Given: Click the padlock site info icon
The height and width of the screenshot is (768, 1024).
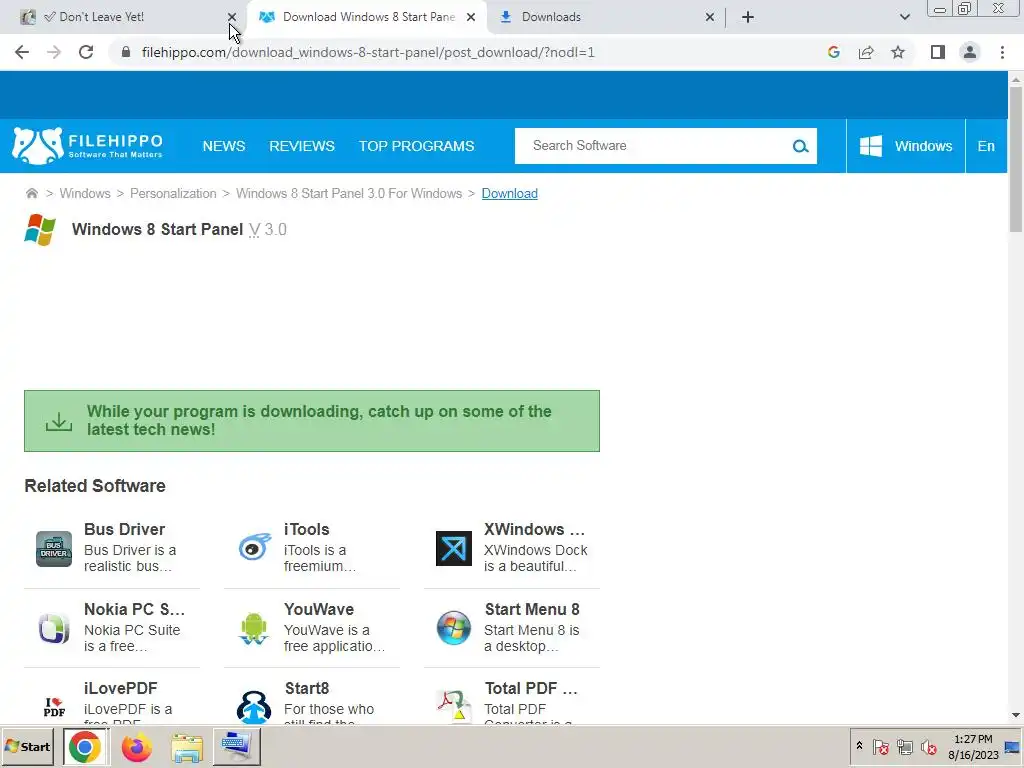Looking at the screenshot, I should click(x=126, y=52).
